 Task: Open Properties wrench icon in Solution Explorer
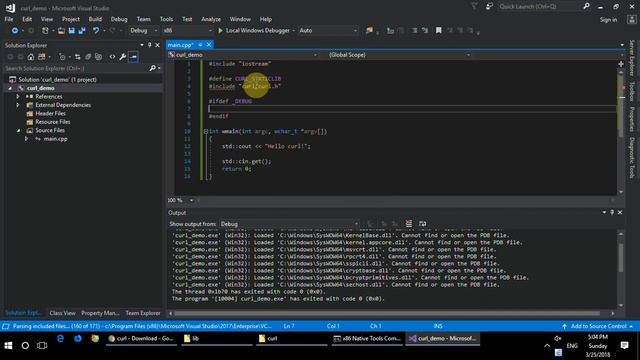(122, 57)
